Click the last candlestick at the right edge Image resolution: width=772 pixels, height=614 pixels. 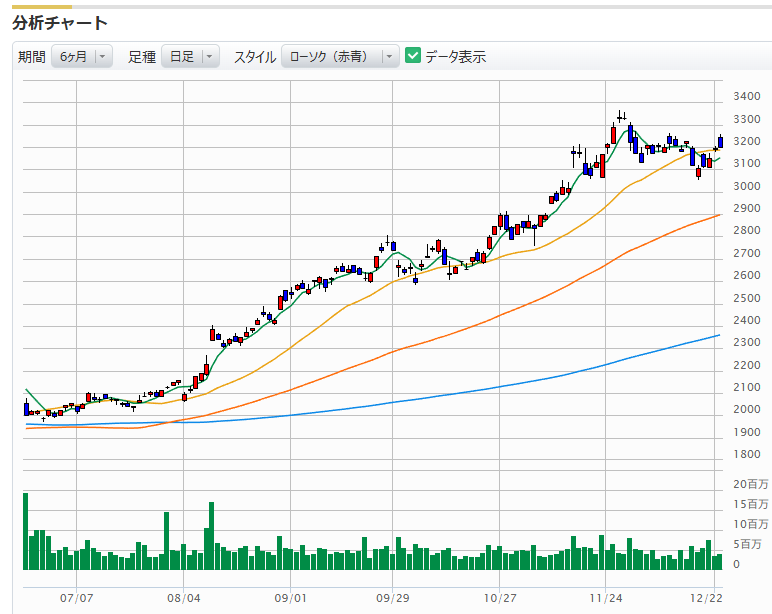[x=720, y=142]
